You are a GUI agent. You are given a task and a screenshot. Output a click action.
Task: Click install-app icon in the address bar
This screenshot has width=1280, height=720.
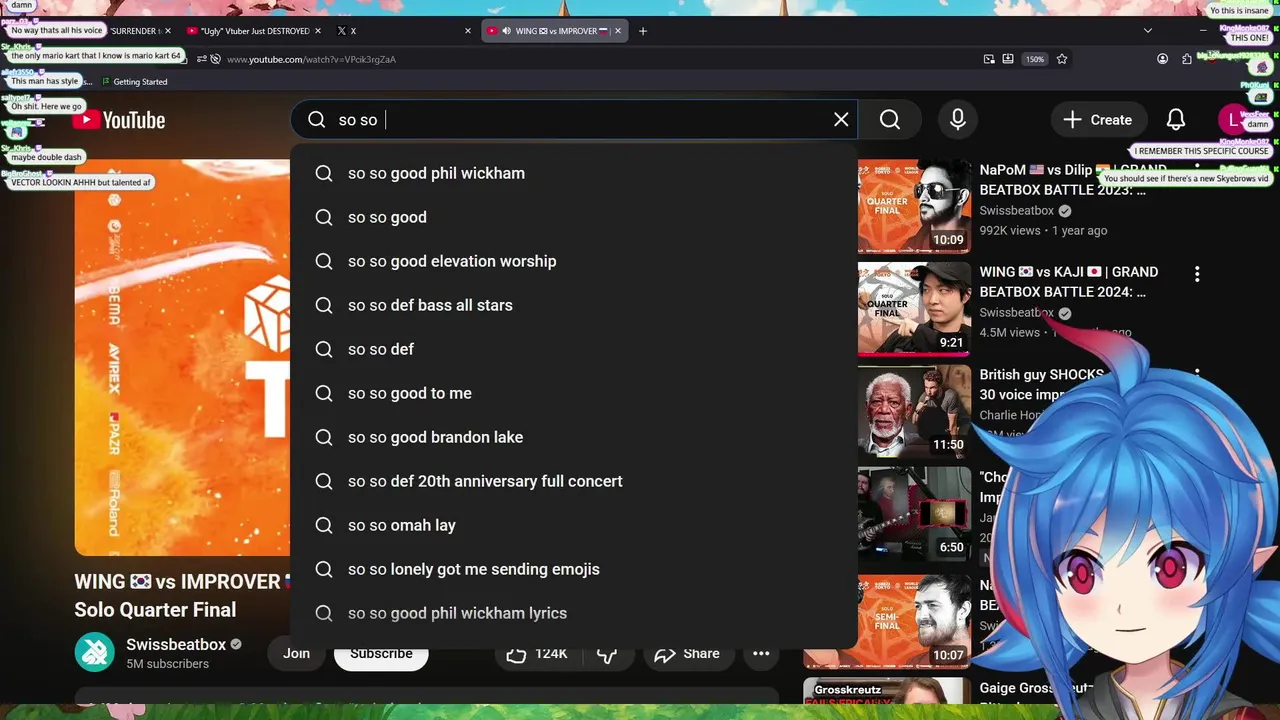click(x=1008, y=59)
